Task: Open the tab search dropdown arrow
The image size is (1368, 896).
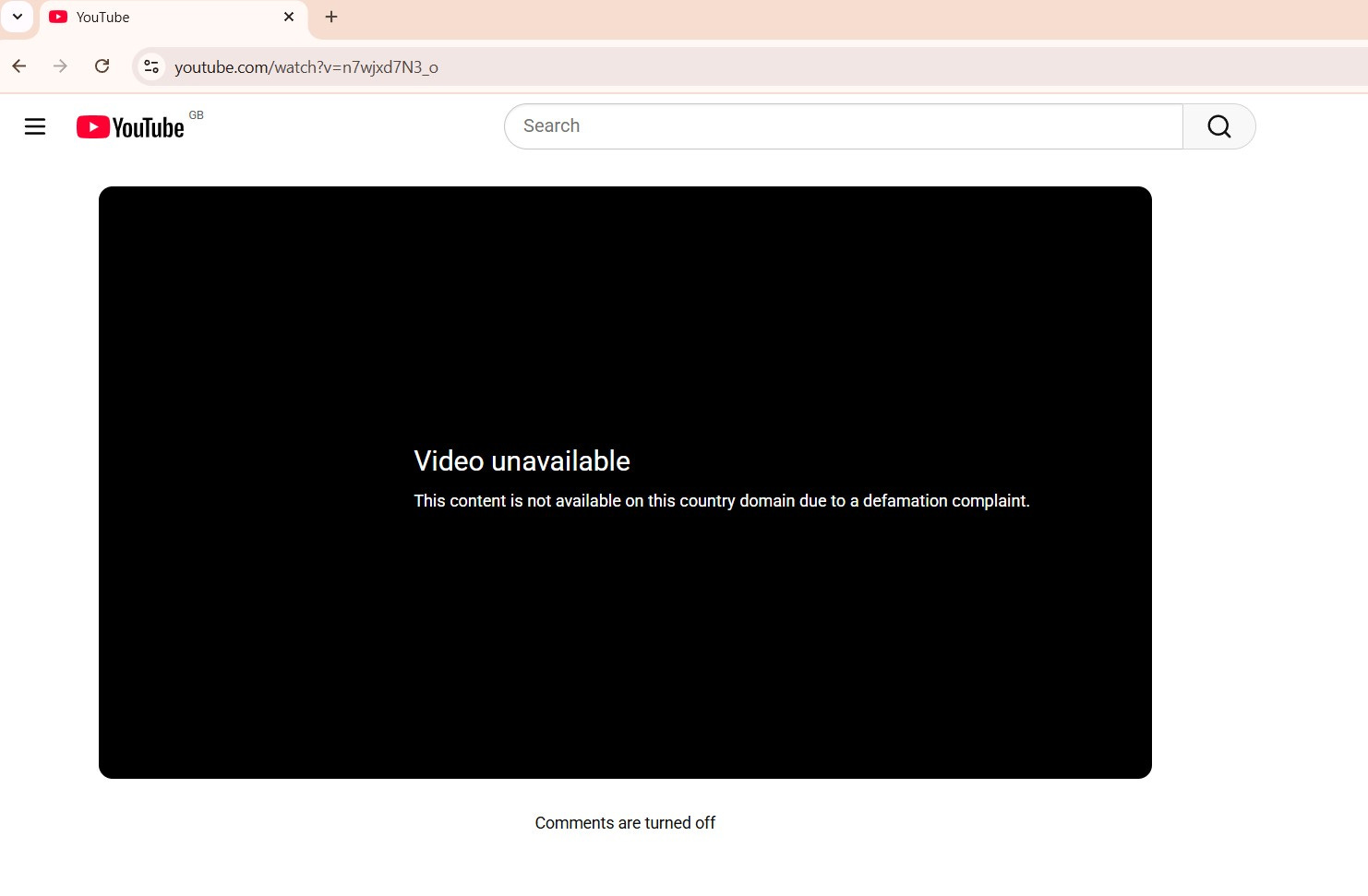Action: click(17, 17)
